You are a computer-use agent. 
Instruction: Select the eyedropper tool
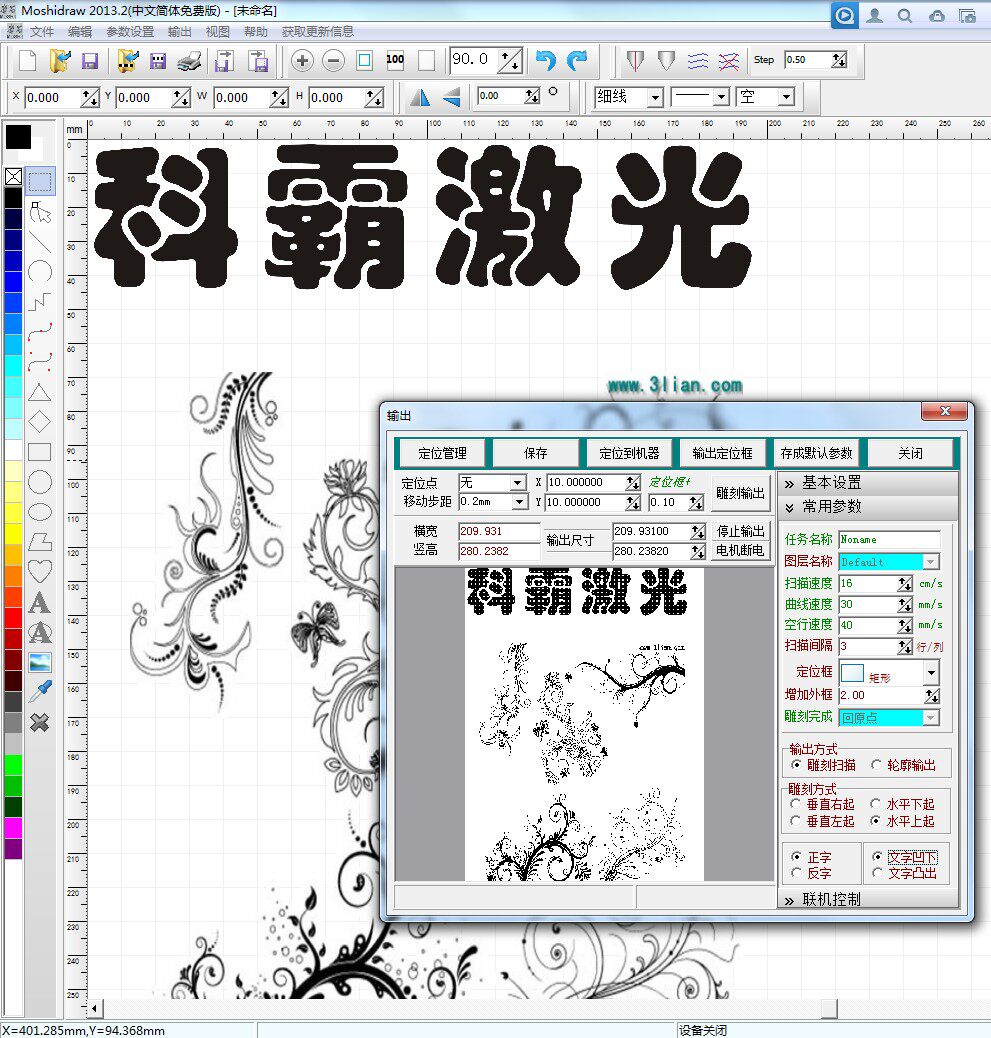40,691
